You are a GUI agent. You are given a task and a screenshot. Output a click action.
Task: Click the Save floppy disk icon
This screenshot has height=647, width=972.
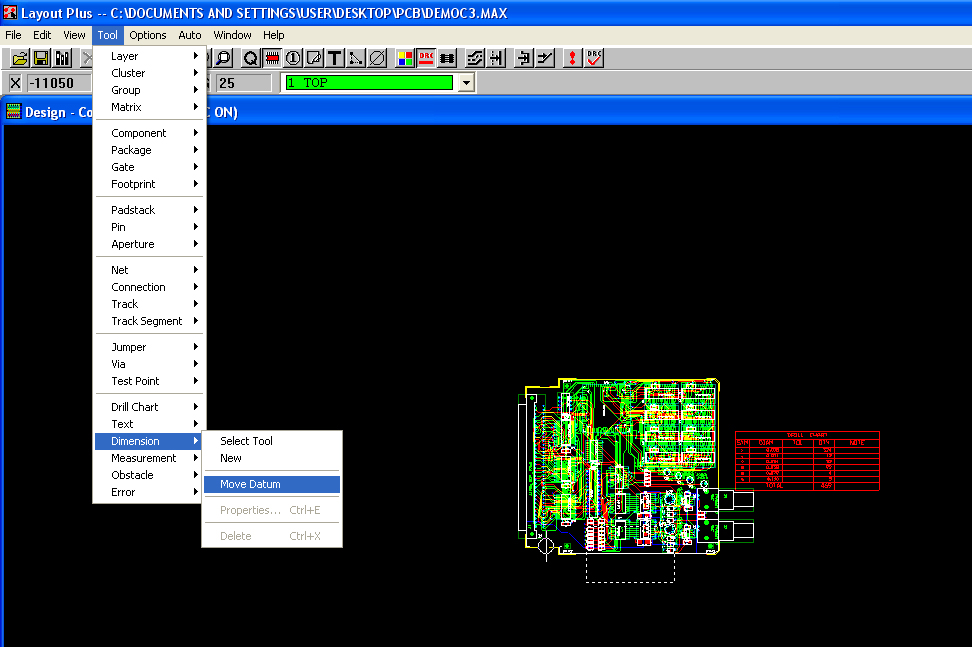pos(41,59)
